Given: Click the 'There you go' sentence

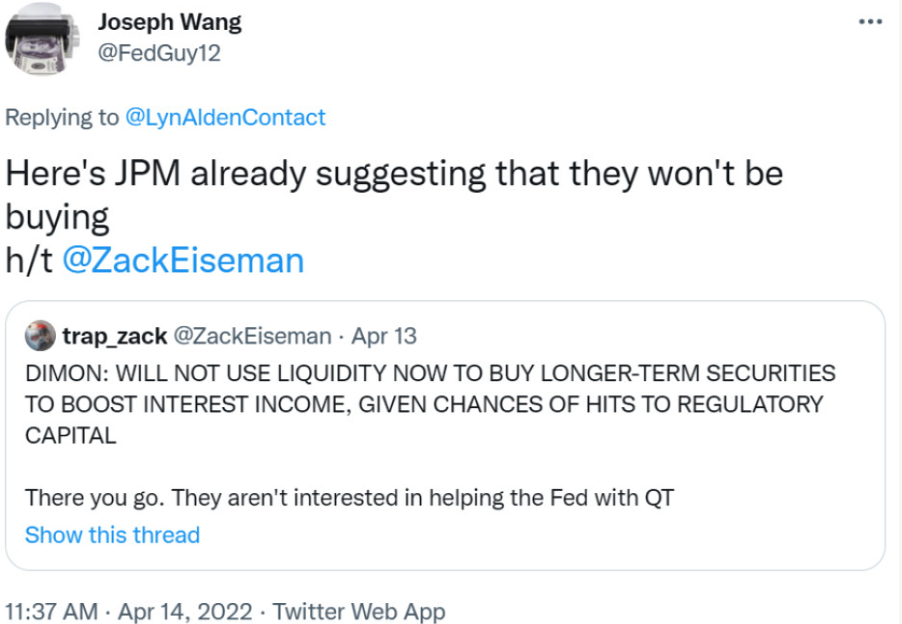Looking at the screenshot, I should point(349,497).
